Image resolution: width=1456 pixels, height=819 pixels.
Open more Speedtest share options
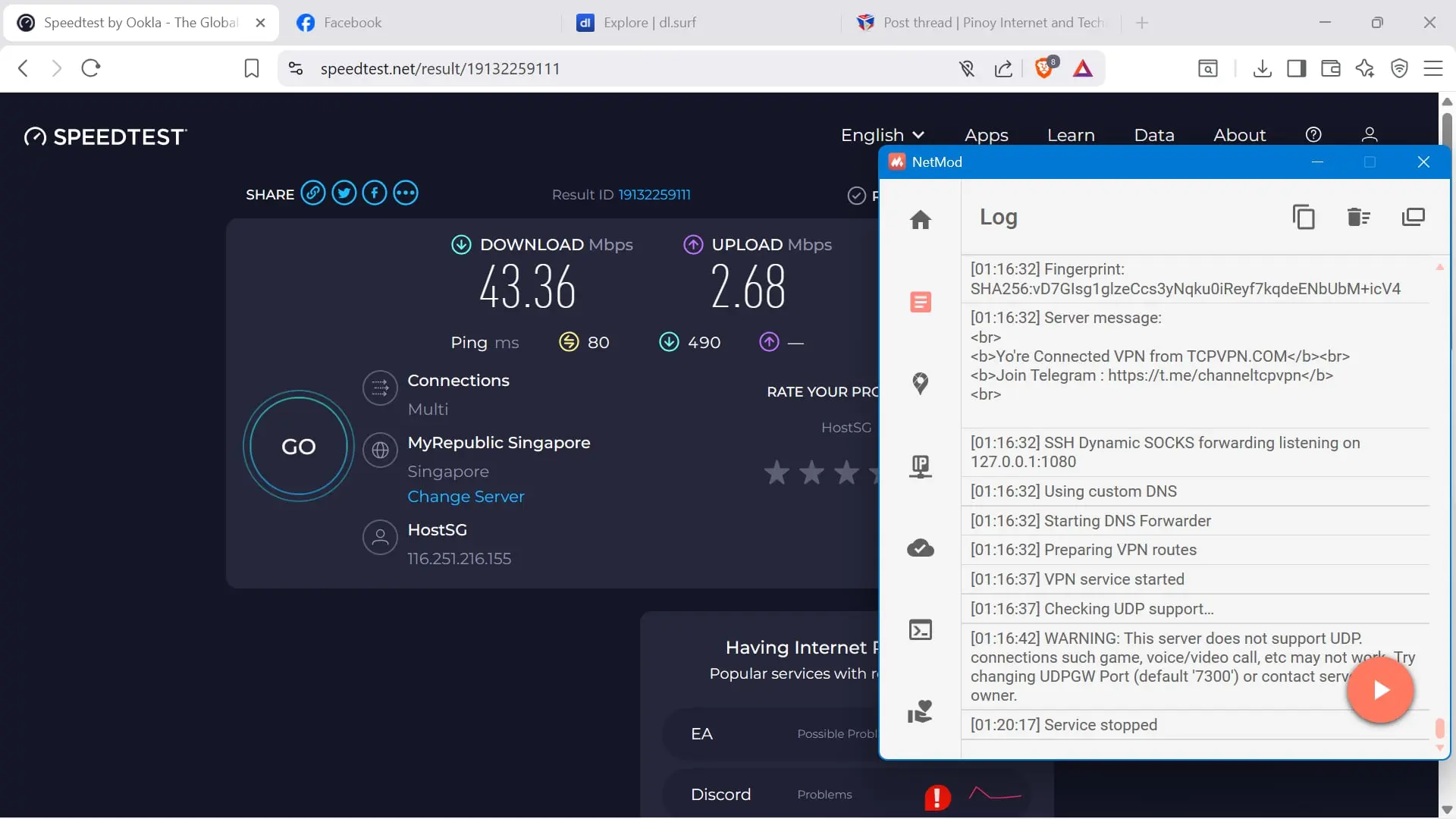[406, 193]
